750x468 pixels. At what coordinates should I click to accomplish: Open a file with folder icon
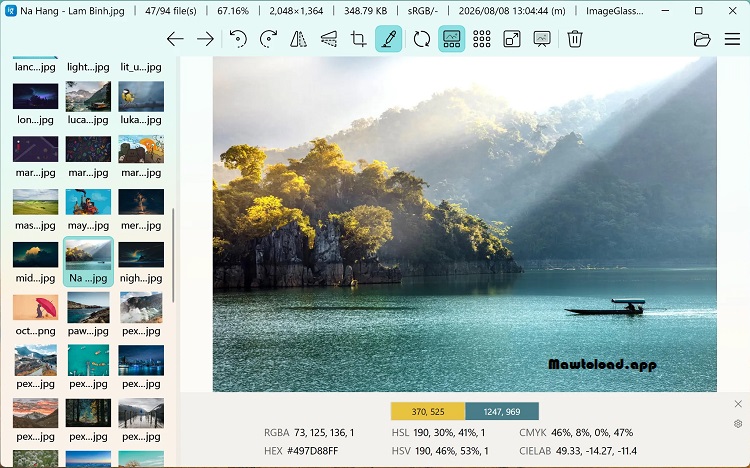point(702,39)
